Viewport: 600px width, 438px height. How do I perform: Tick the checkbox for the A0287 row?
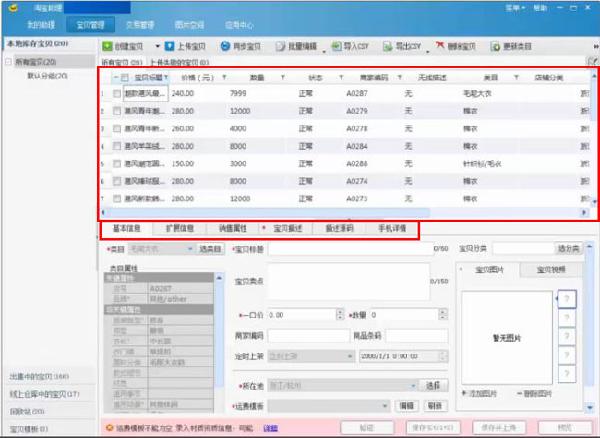tap(117, 94)
